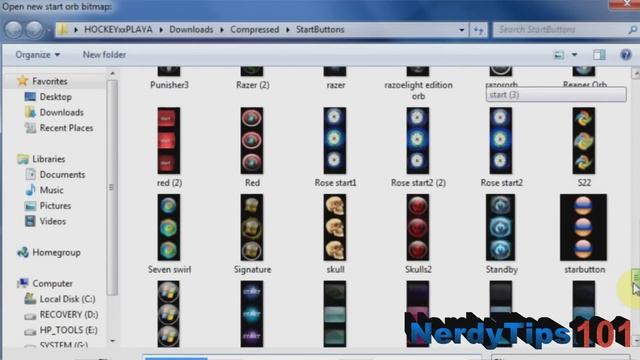This screenshot has width=640, height=360.
Task: Open the Videos library
Action: pos(52,221)
